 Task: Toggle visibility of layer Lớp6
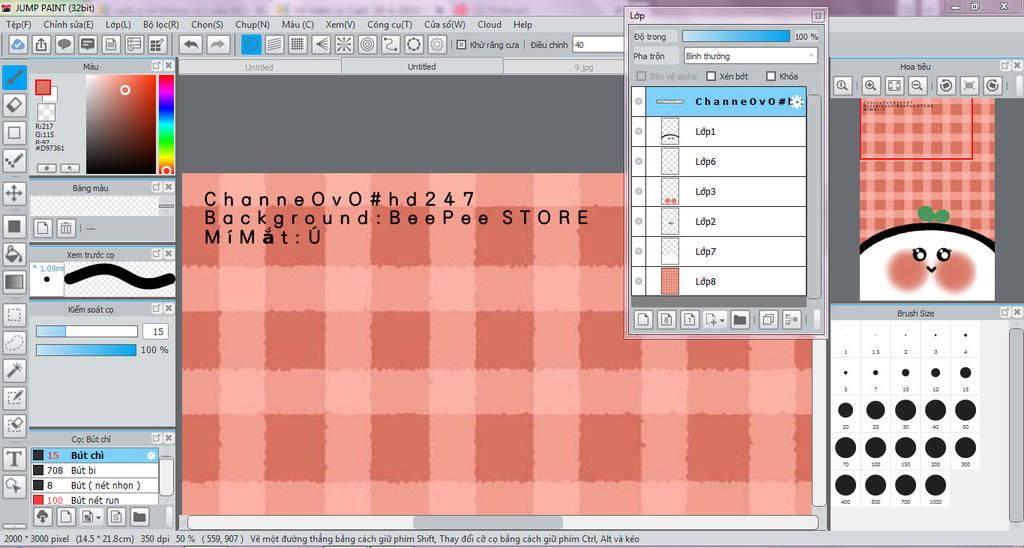tap(639, 161)
